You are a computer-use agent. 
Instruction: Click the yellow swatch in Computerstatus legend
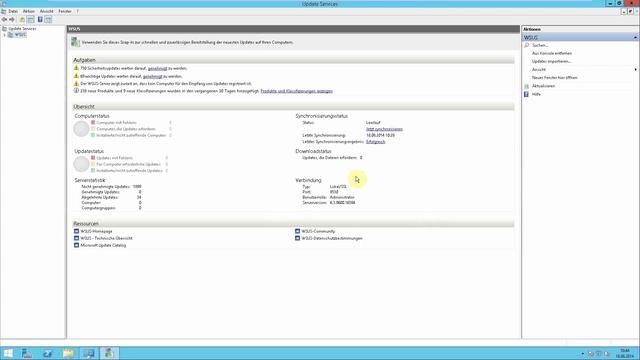(x=93, y=129)
